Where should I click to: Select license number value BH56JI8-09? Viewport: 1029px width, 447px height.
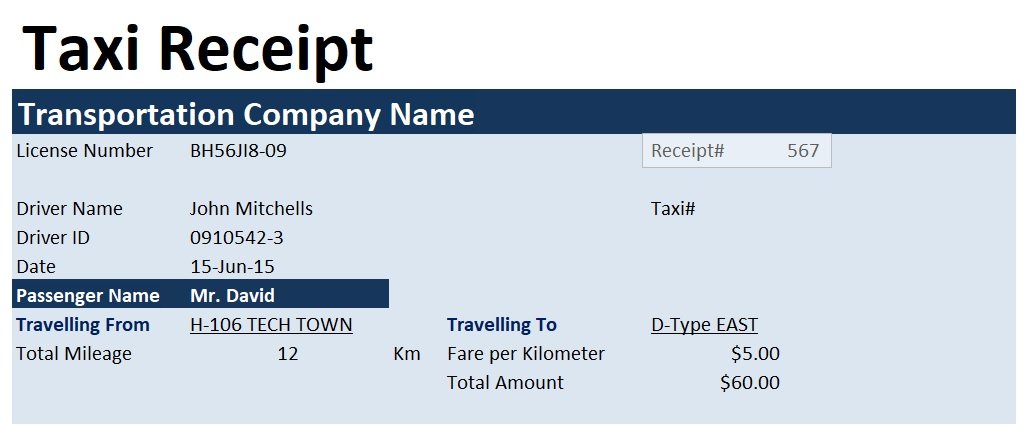coord(238,151)
